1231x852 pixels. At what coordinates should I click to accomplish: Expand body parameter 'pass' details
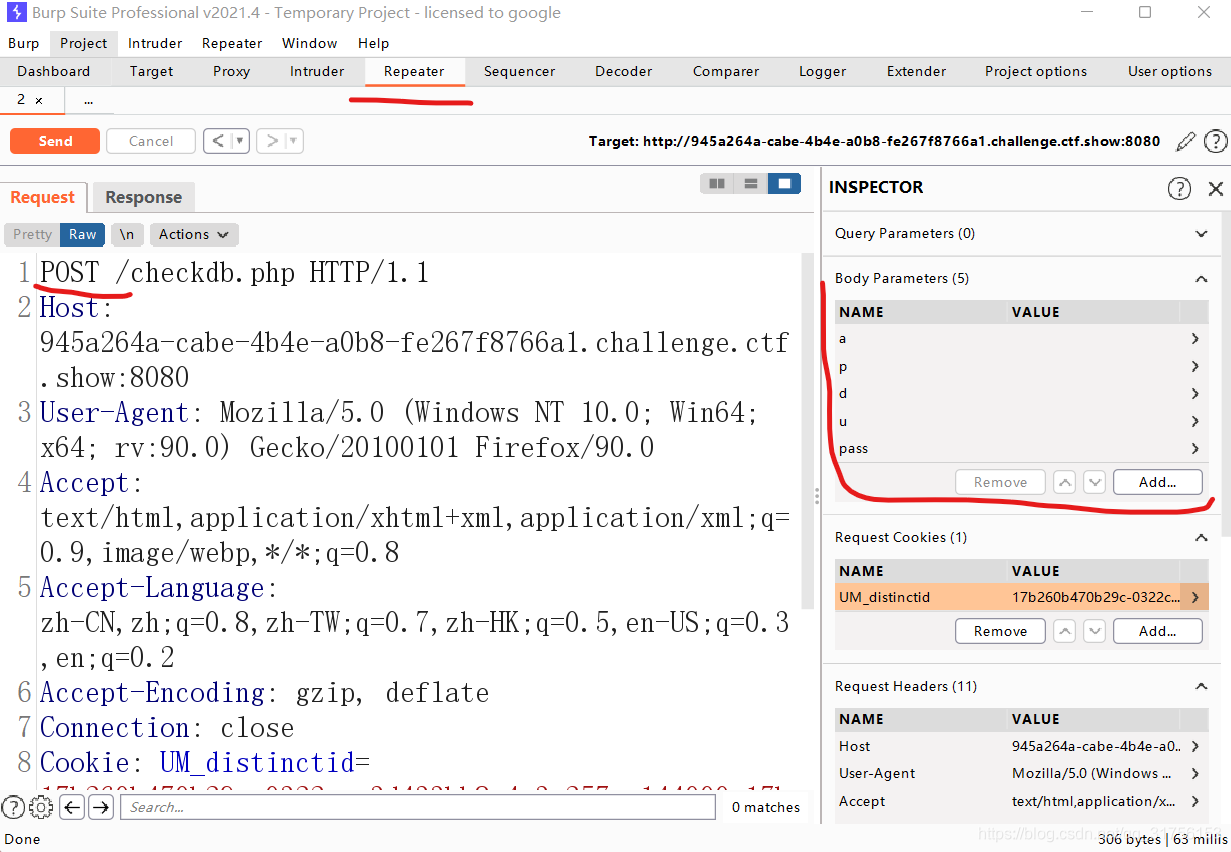1195,449
